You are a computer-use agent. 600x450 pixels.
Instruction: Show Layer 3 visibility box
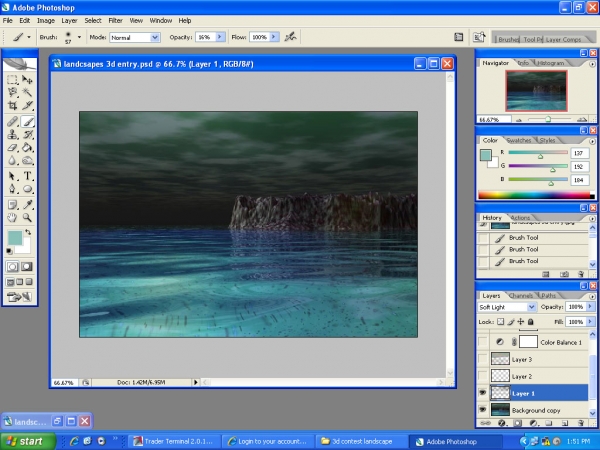pyautogui.click(x=483, y=359)
